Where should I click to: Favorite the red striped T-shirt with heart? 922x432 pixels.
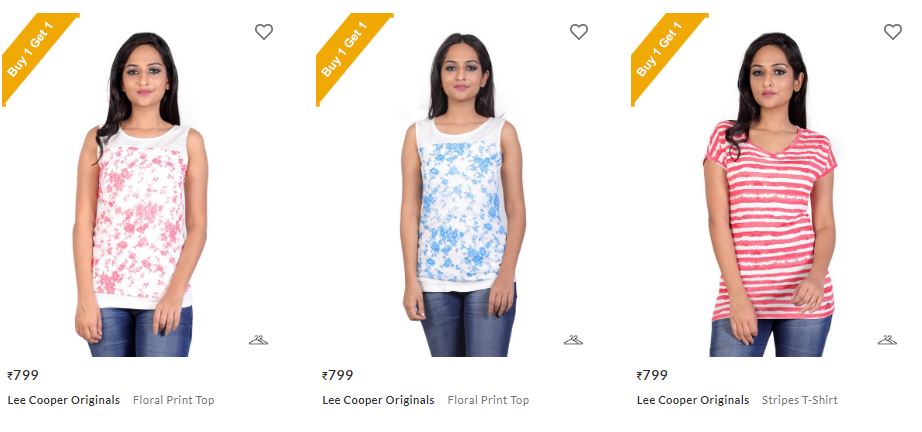(x=893, y=32)
